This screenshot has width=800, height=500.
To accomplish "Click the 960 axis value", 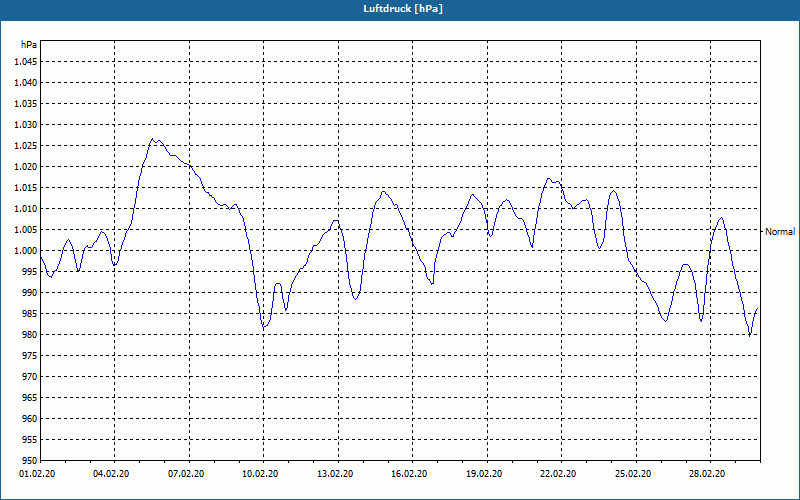I will (x=30, y=418).
